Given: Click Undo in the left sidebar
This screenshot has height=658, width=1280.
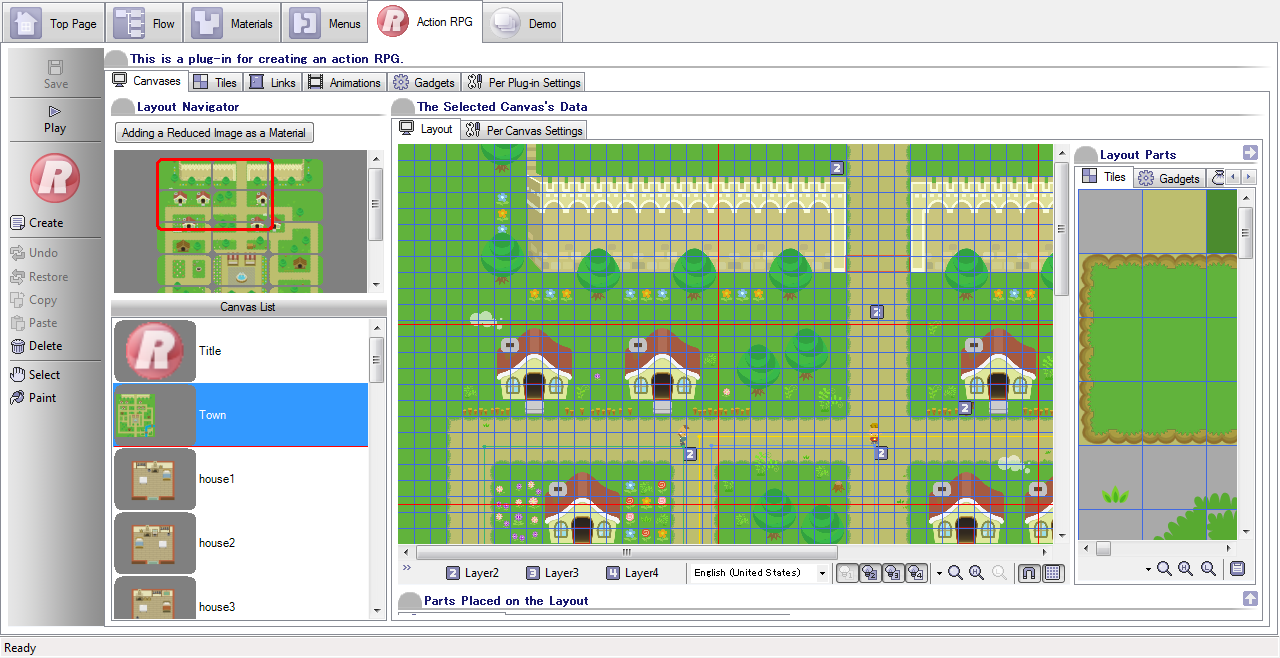Looking at the screenshot, I should pyautogui.click(x=34, y=253).
